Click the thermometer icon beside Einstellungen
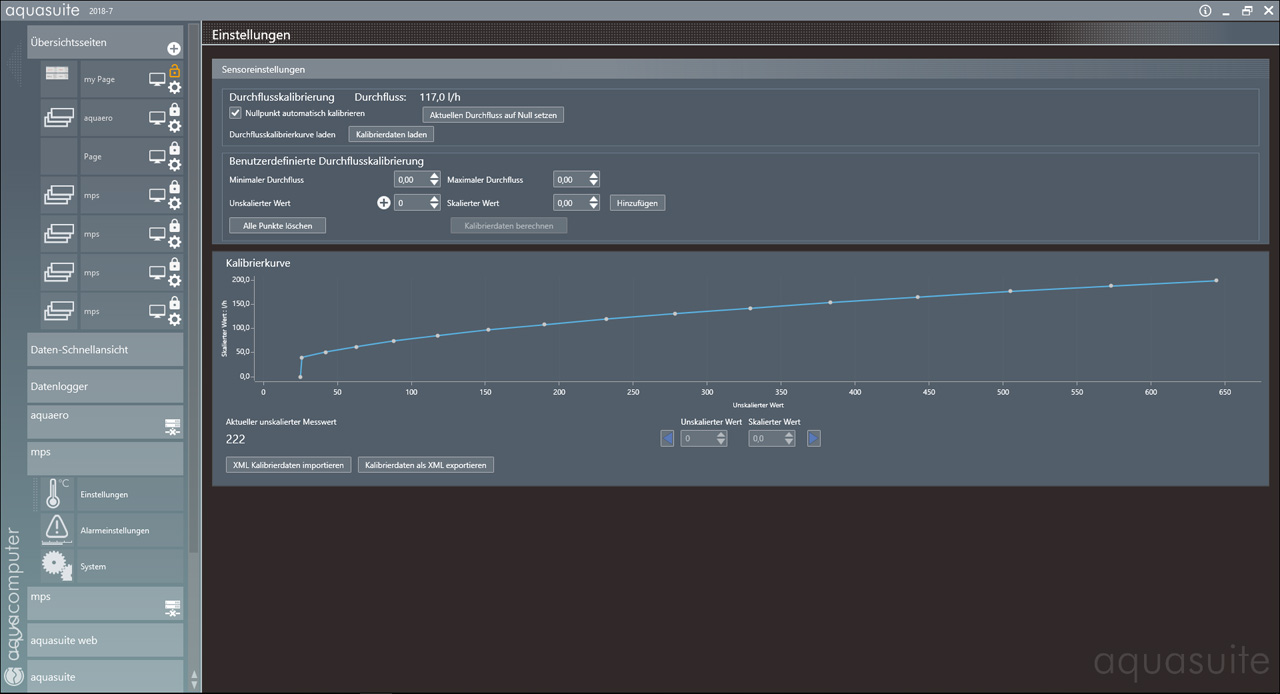 point(57,493)
